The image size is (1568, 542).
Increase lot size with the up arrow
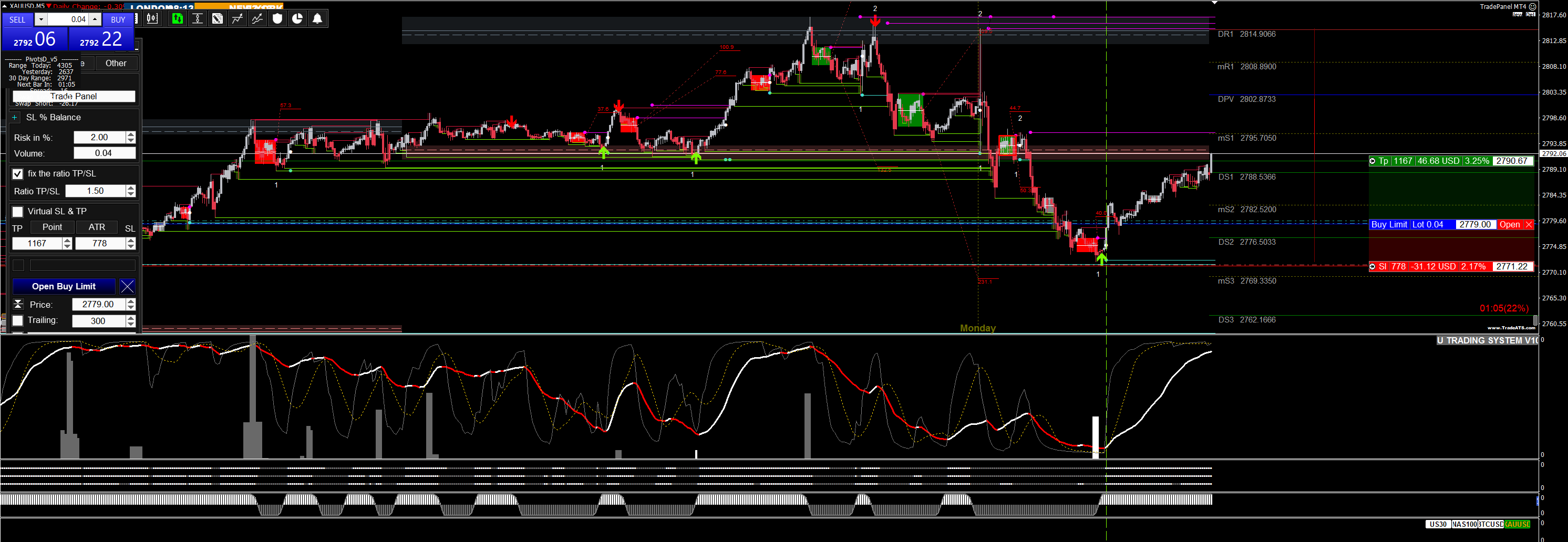(x=95, y=19)
